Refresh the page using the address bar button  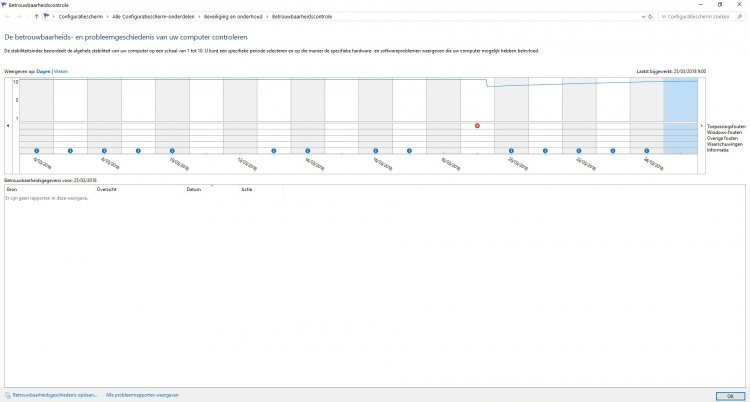[648, 16]
